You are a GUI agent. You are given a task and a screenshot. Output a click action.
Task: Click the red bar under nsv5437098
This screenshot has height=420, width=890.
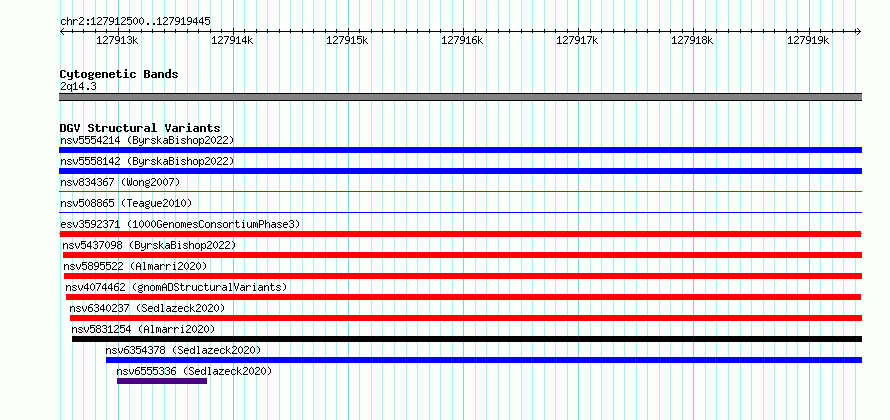463,255
